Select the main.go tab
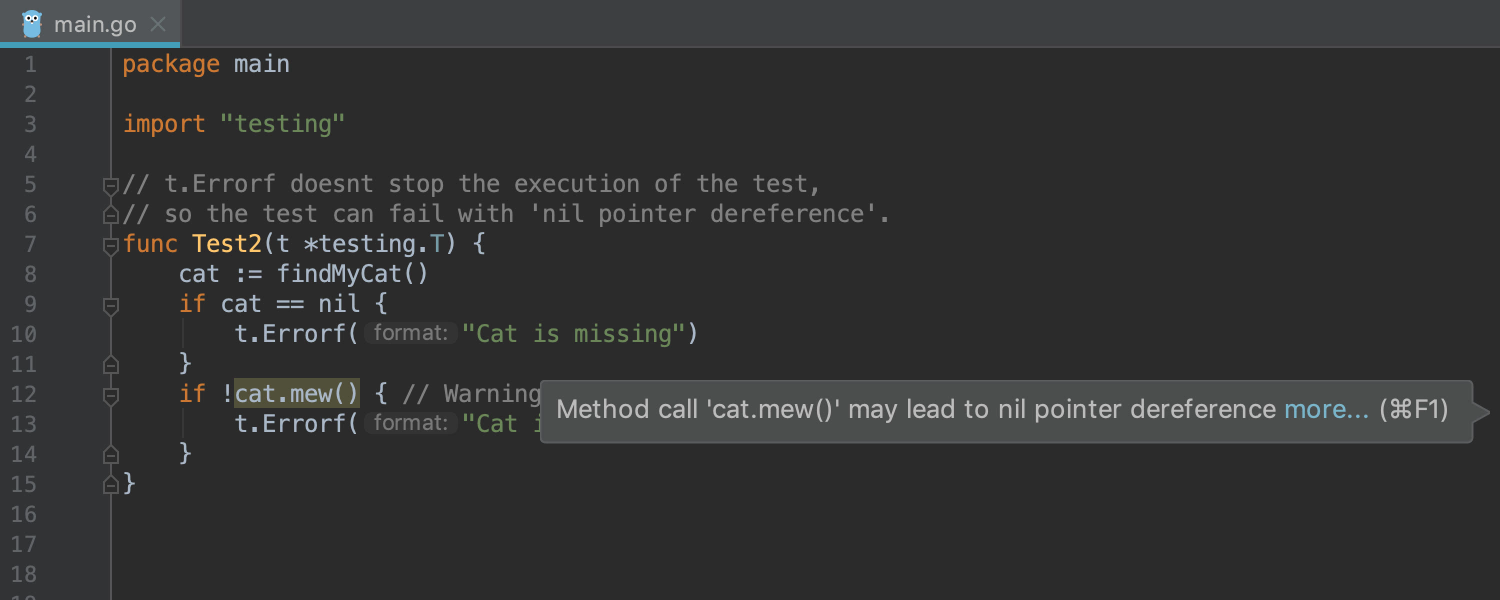Viewport: 1500px width, 600px height. tap(95, 24)
